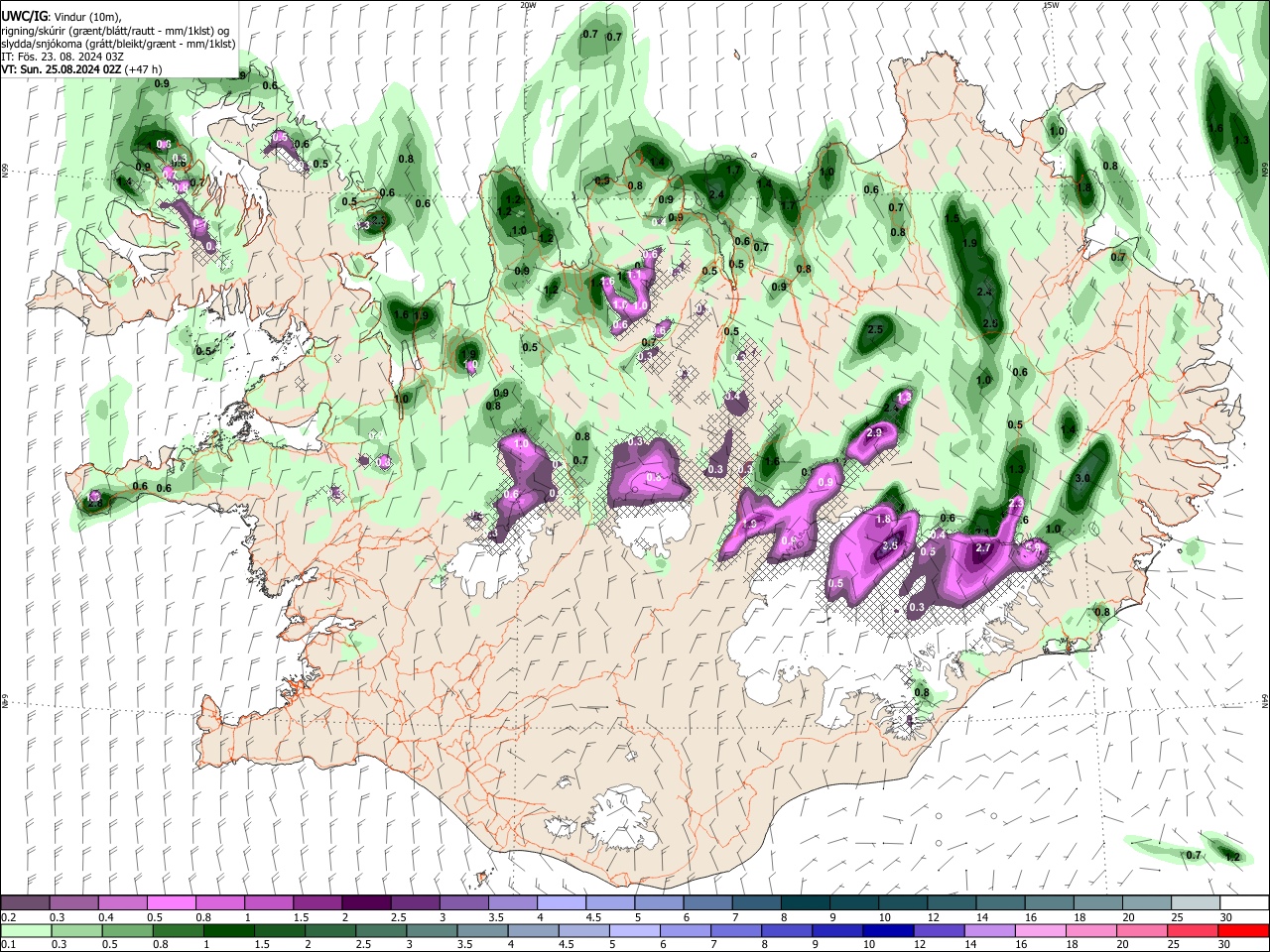The image size is (1270, 952).
Task: Click the darkest purple 2–2.5 snow legend swatch
Action: (365, 902)
